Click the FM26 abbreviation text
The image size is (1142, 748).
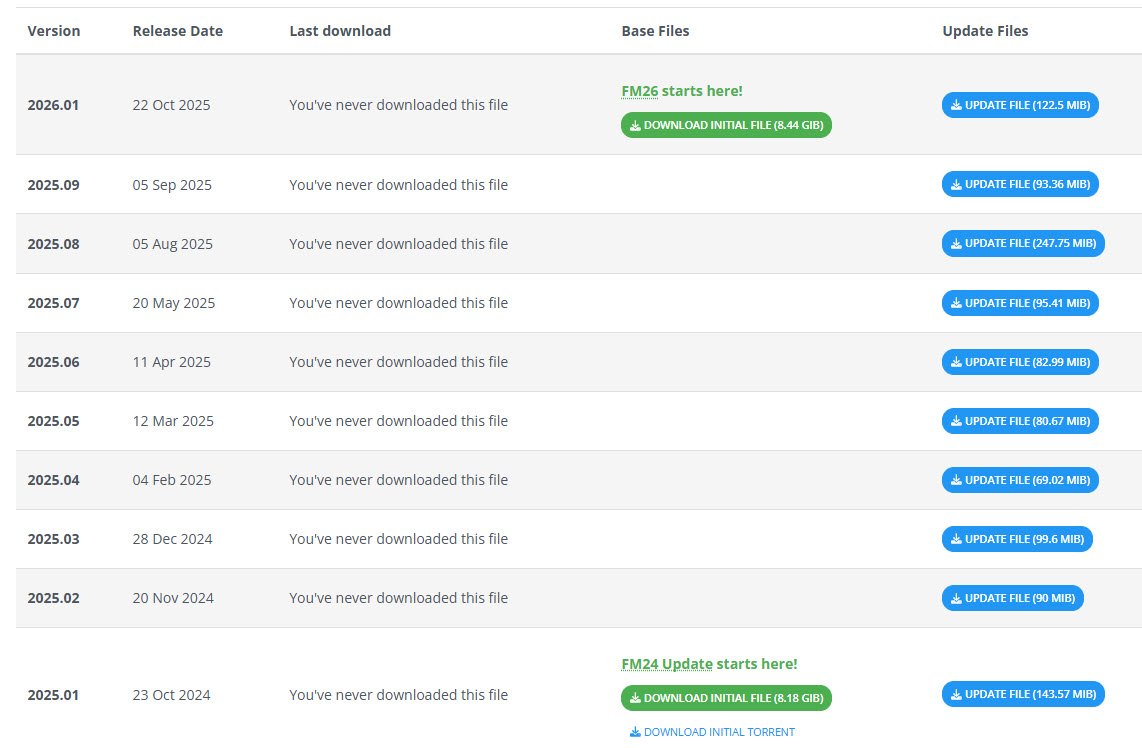(639, 91)
